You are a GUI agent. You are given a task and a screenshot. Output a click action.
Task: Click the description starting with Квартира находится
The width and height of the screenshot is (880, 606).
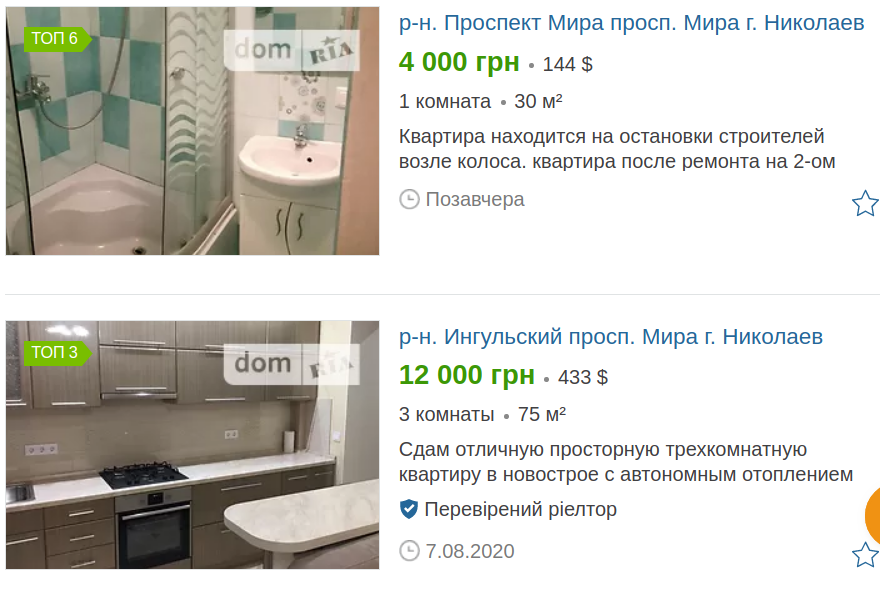[x=617, y=149]
